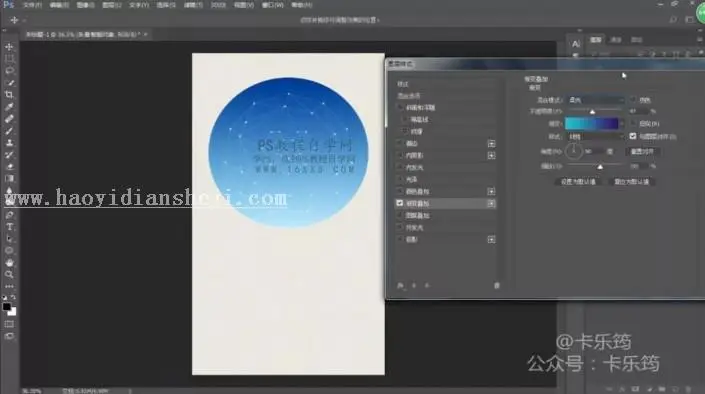Uncheck the Gradient Overlay (渐变叠加) style checkbox
This screenshot has height=394, width=705.
(400, 203)
